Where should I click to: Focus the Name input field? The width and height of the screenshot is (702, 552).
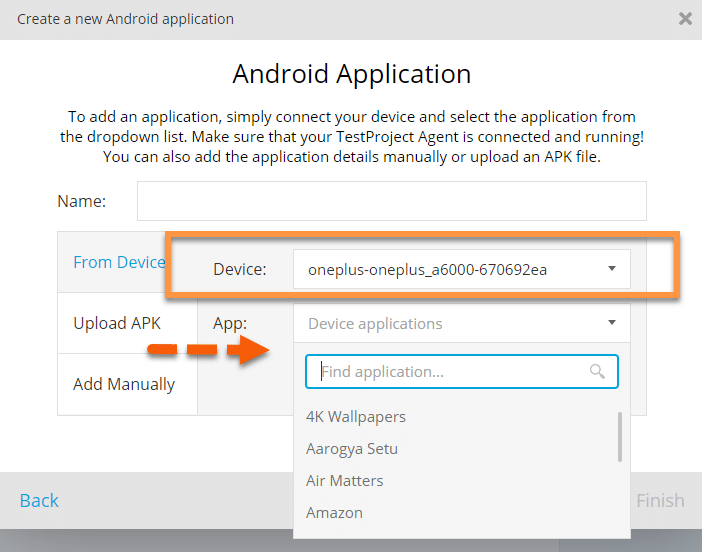pyautogui.click(x=392, y=201)
